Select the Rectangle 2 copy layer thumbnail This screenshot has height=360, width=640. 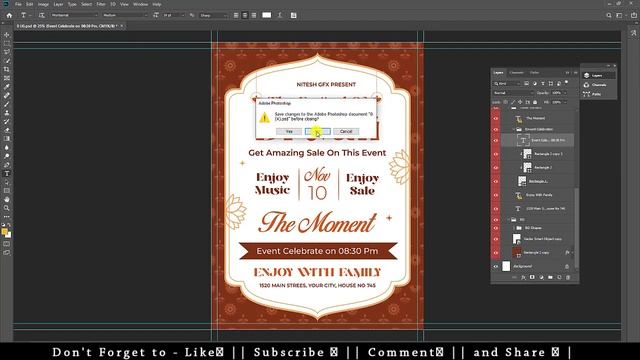tap(517, 253)
